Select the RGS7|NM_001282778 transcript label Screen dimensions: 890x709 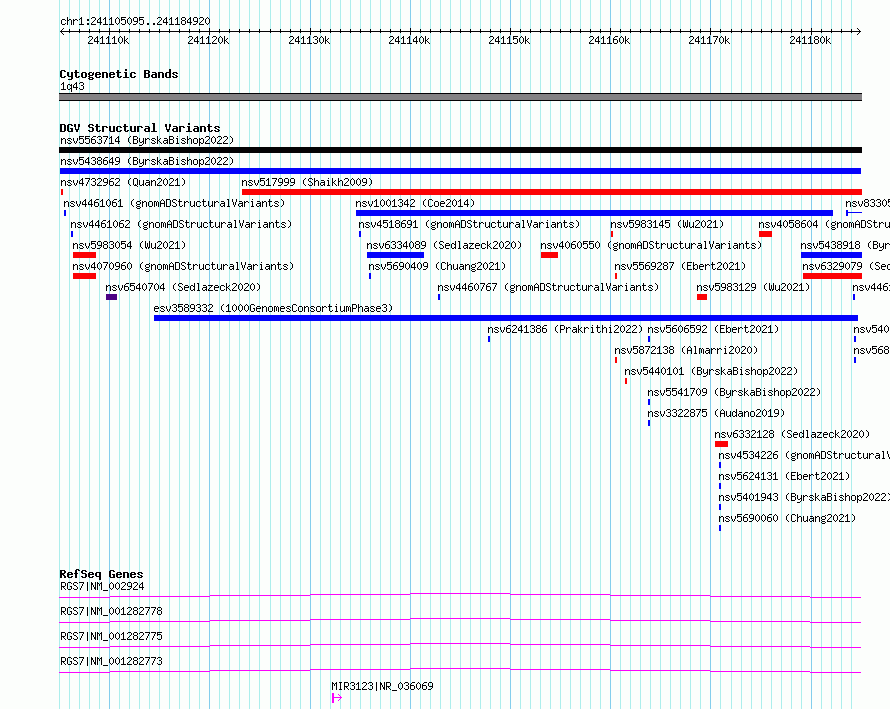[111, 611]
